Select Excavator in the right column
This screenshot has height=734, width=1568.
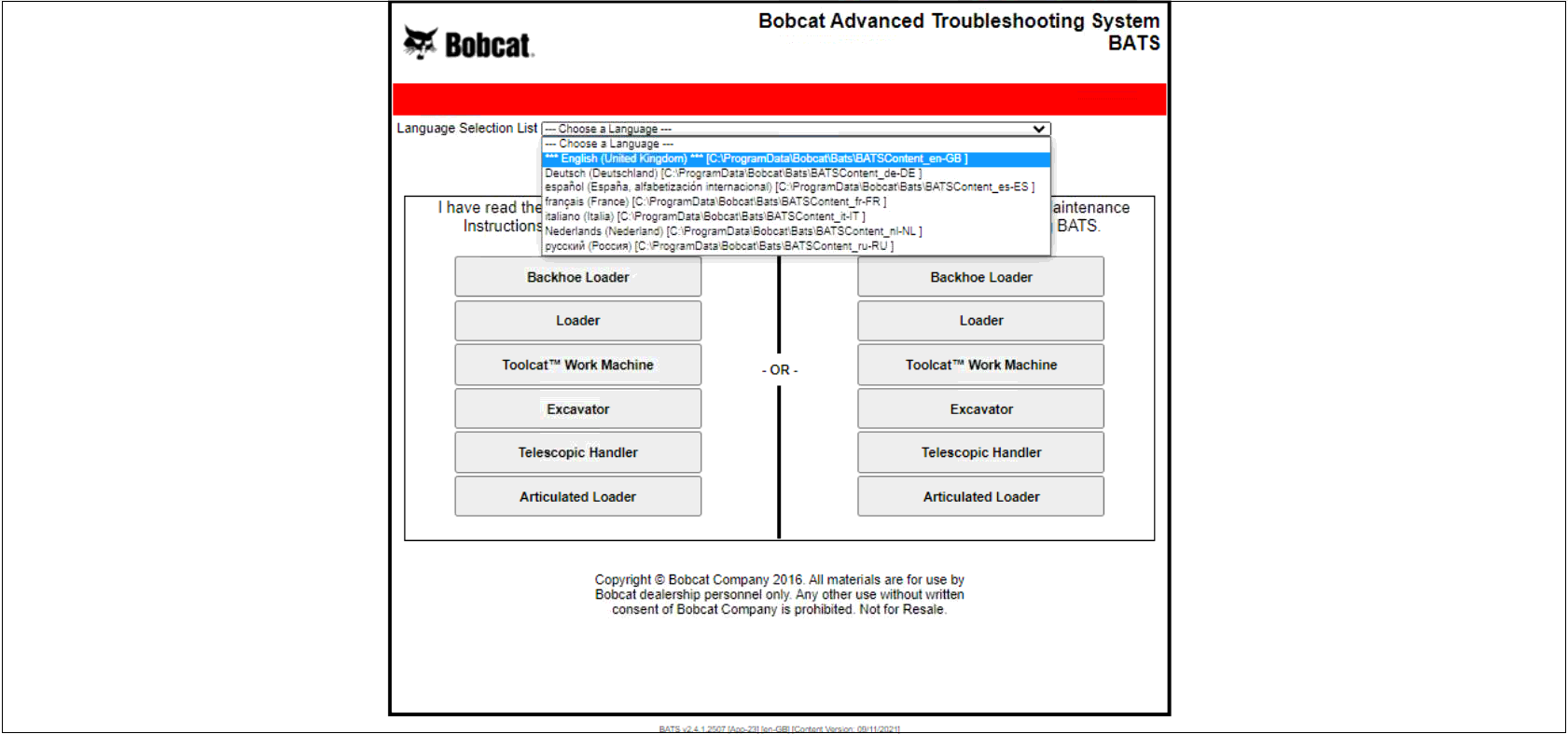point(980,409)
